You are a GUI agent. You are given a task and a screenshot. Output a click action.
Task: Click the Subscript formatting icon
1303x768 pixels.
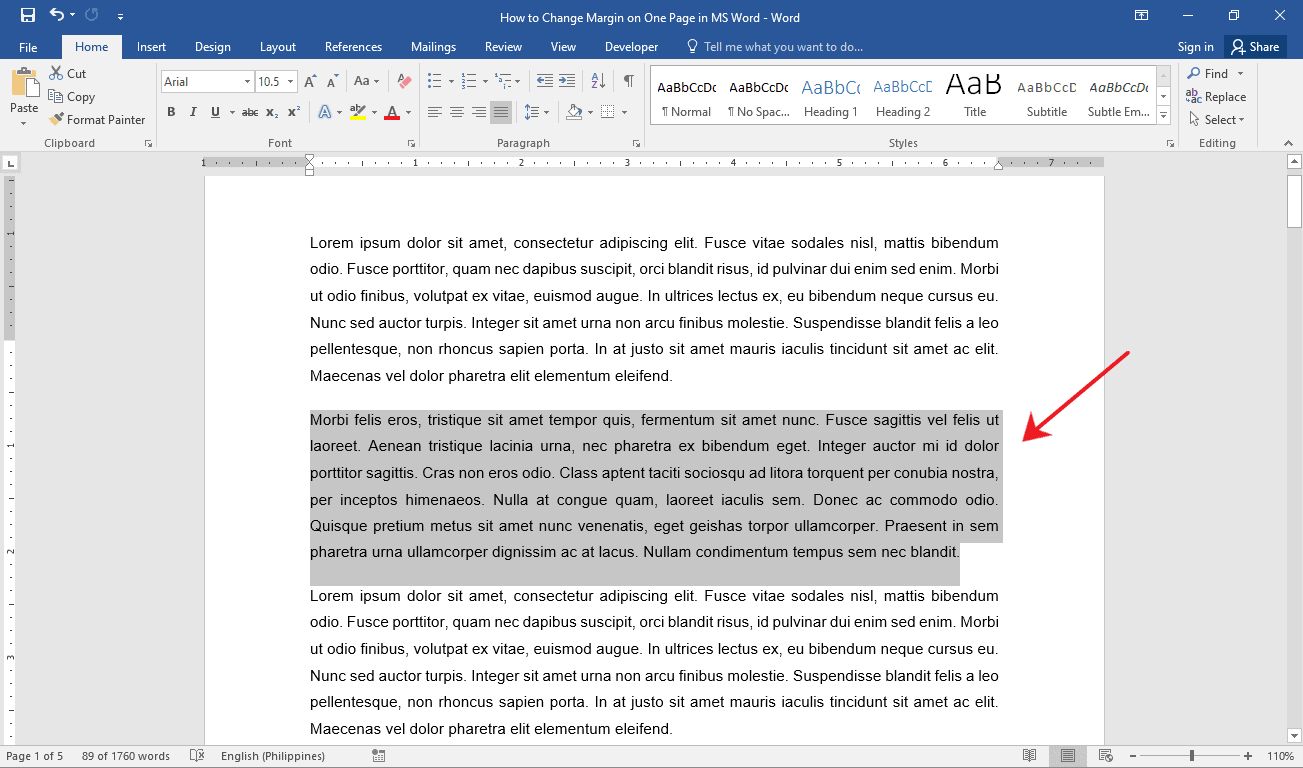(271, 112)
